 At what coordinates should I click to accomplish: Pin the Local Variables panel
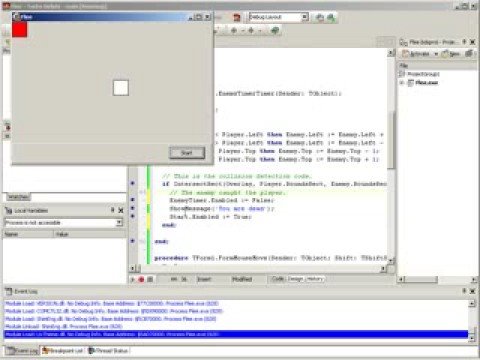113,210
